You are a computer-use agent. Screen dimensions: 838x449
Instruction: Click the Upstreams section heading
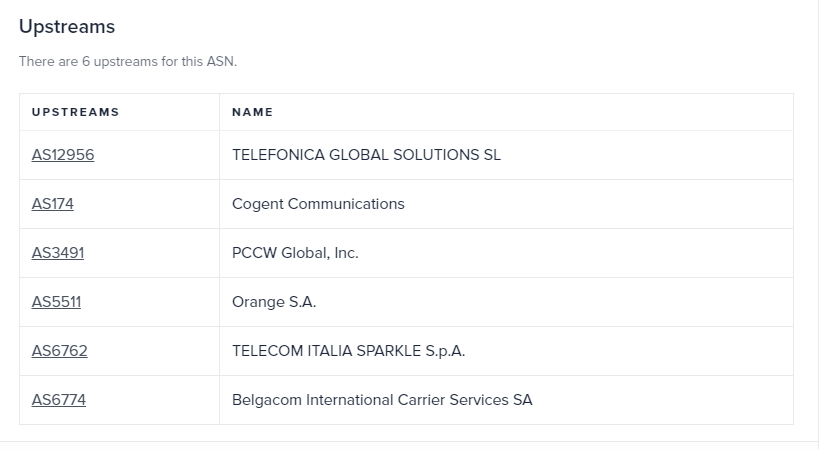tap(67, 27)
